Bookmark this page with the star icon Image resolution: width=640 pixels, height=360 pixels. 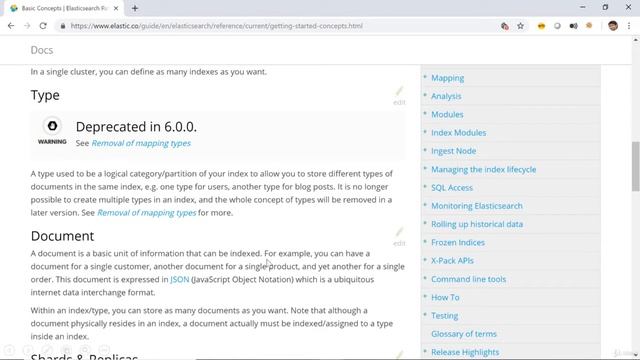[520, 26]
